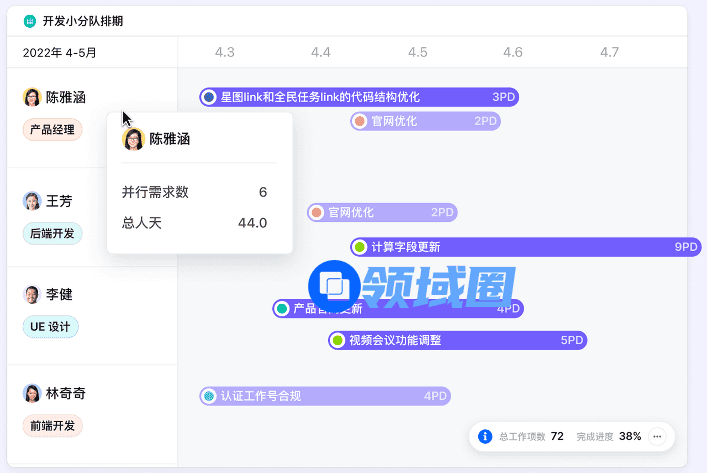Click the status dot on 计算字段更新 task

coord(360,247)
